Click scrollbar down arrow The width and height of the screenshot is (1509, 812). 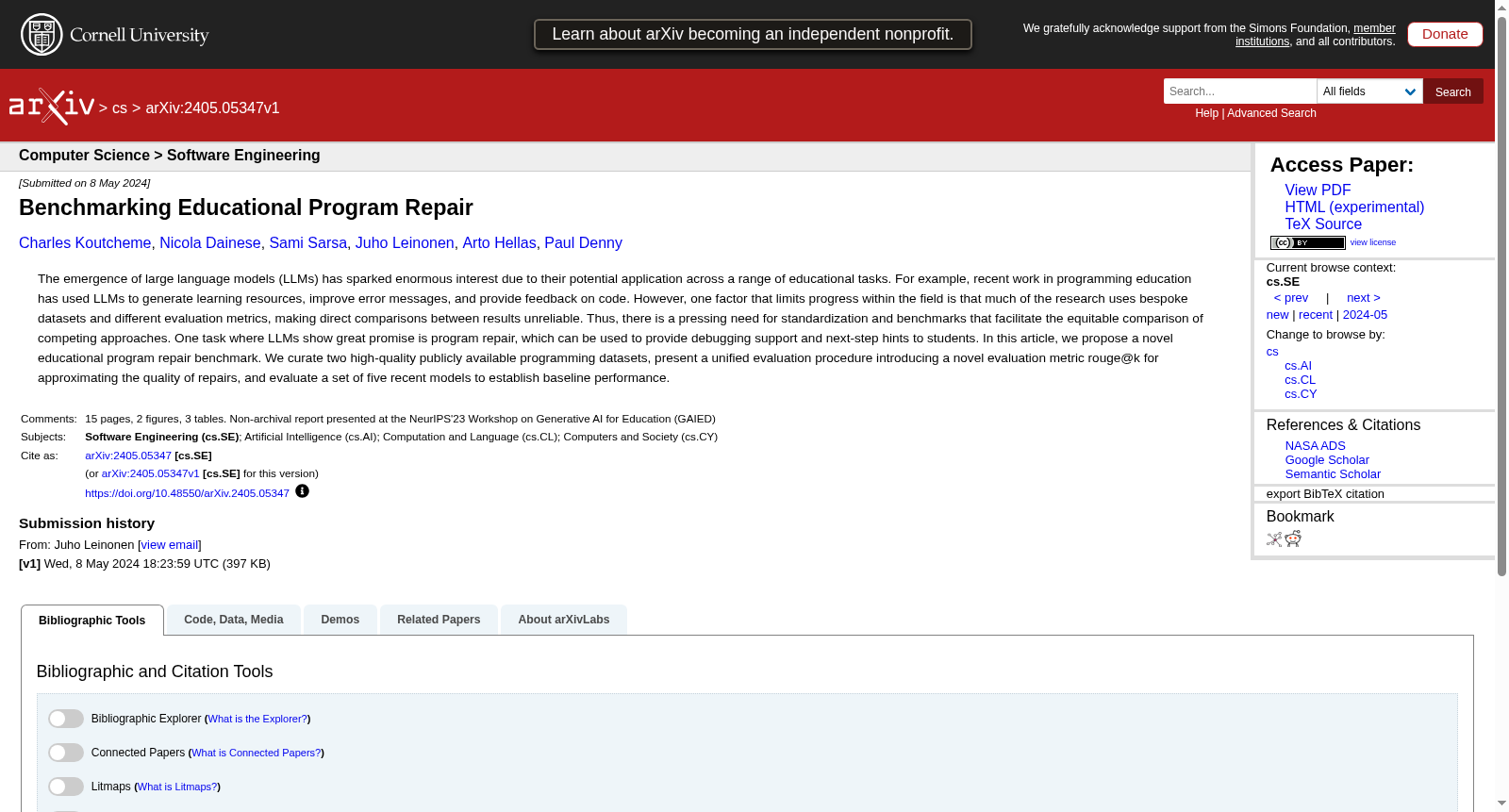click(1501, 804)
